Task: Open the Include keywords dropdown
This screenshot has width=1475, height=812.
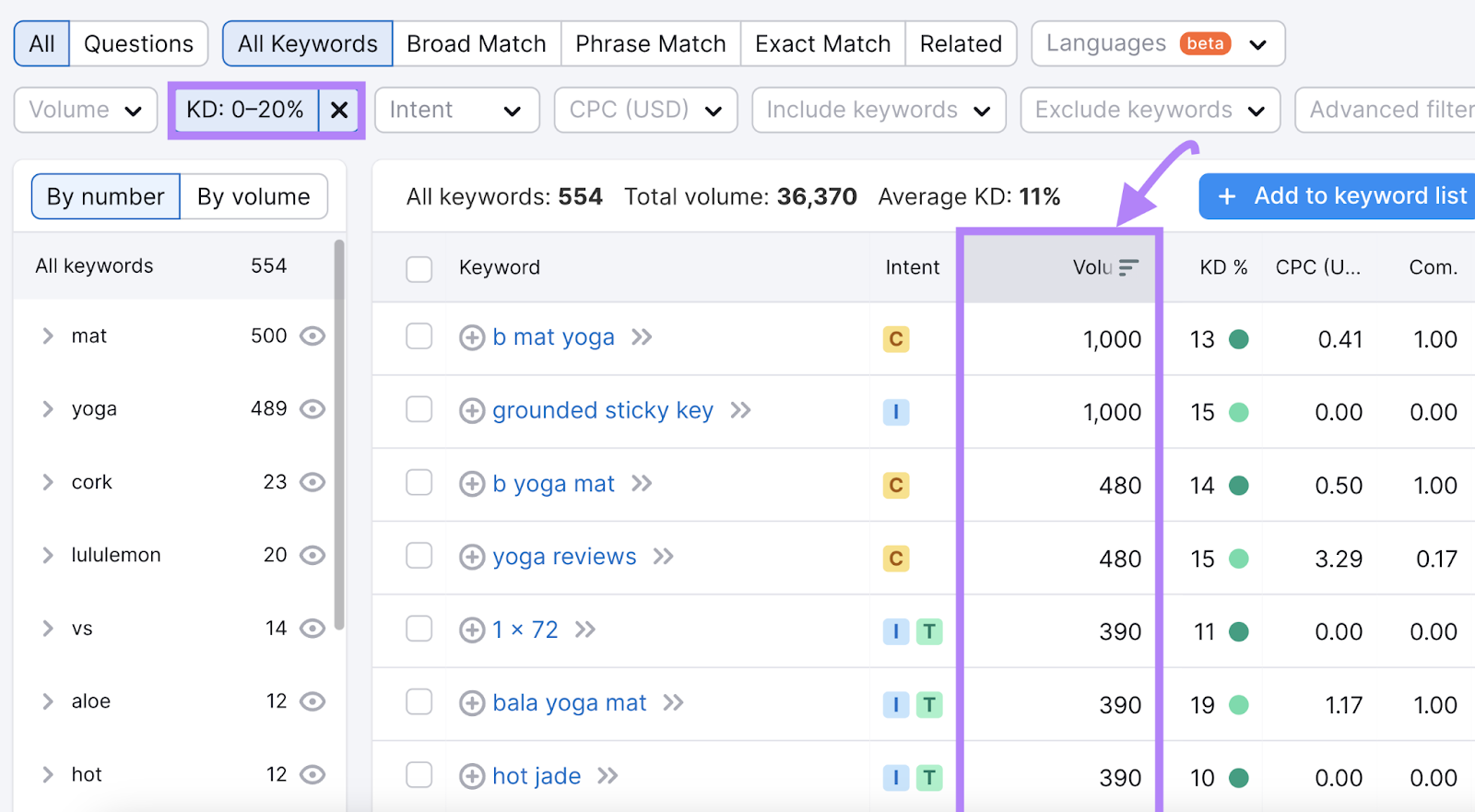Action: 879,111
